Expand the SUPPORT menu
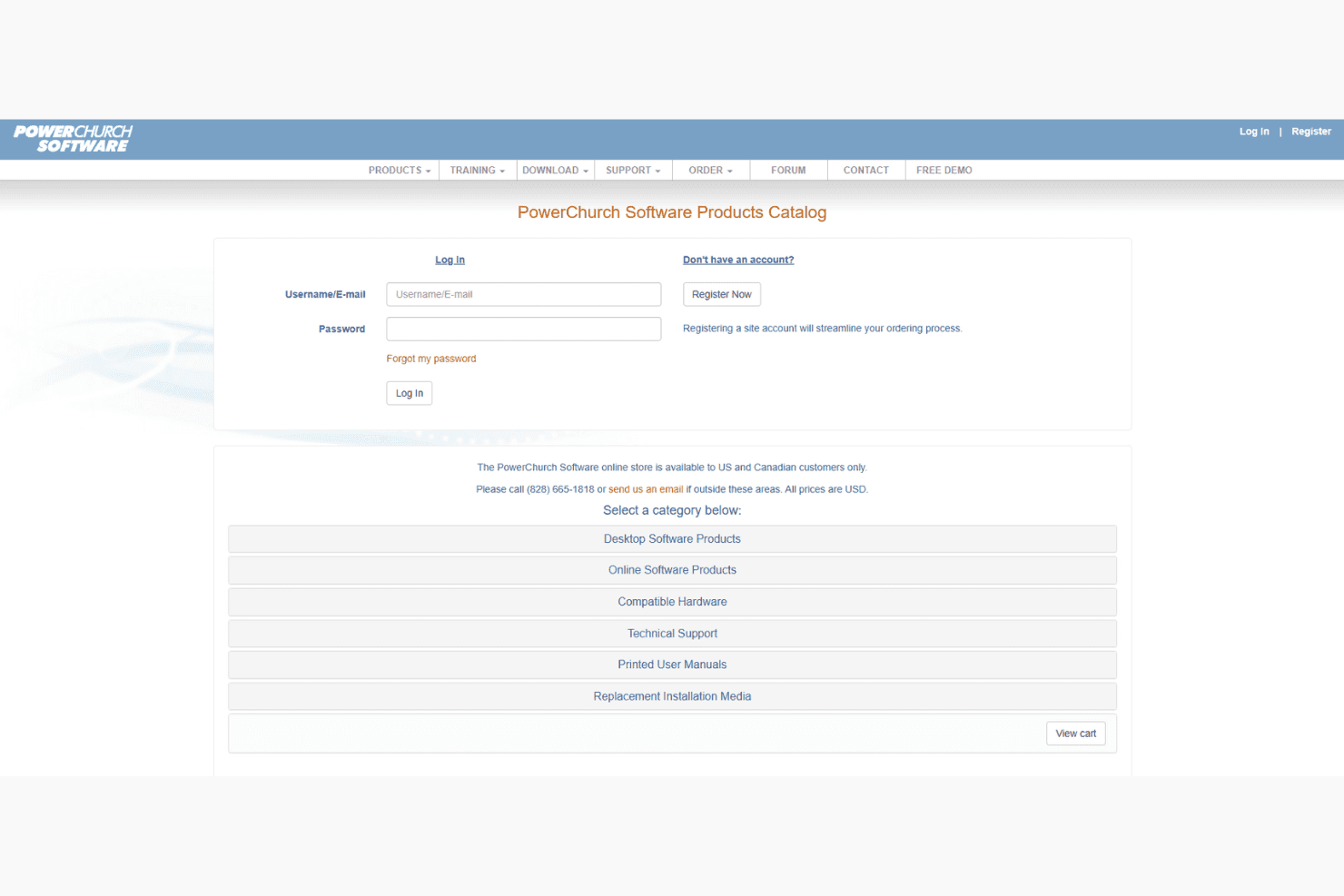 [x=633, y=171]
